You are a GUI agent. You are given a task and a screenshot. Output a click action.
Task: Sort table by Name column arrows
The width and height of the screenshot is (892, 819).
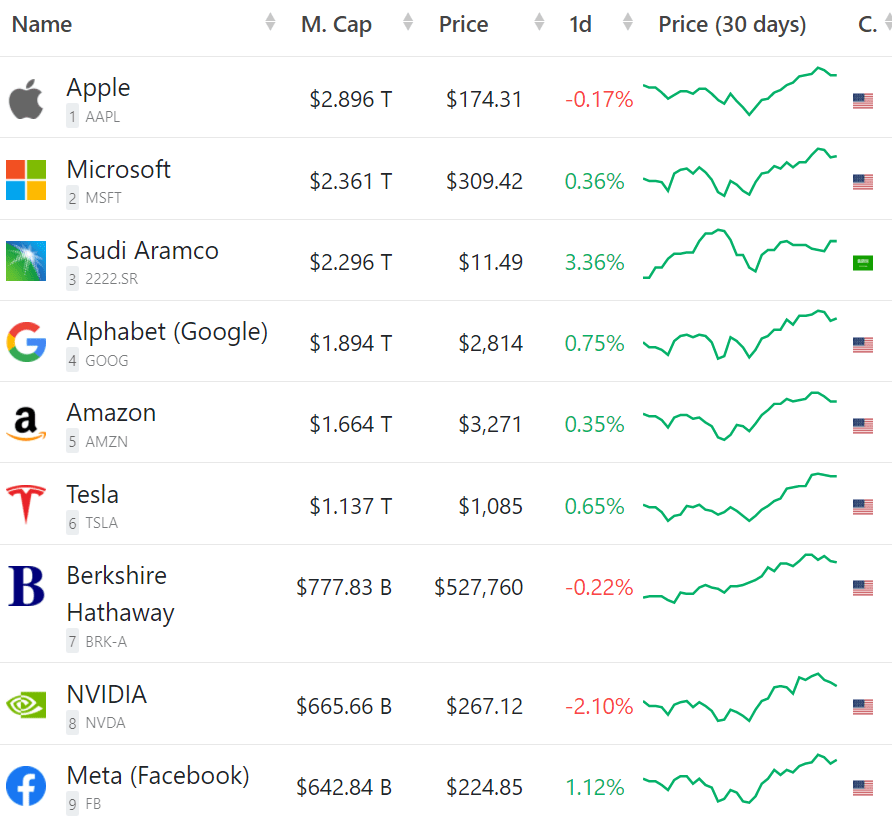tap(270, 23)
